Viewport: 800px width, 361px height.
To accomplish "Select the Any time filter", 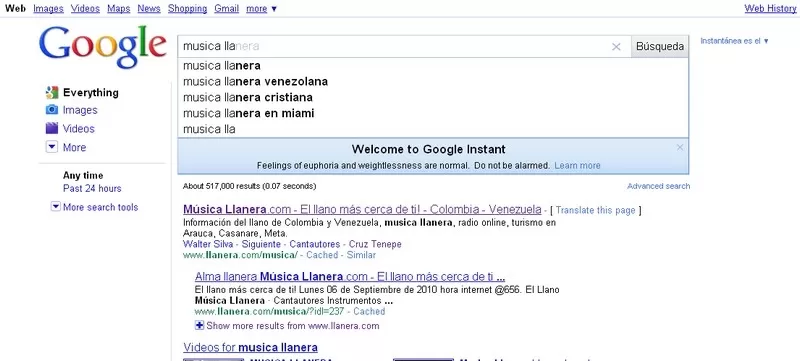I will pos(83,175).
